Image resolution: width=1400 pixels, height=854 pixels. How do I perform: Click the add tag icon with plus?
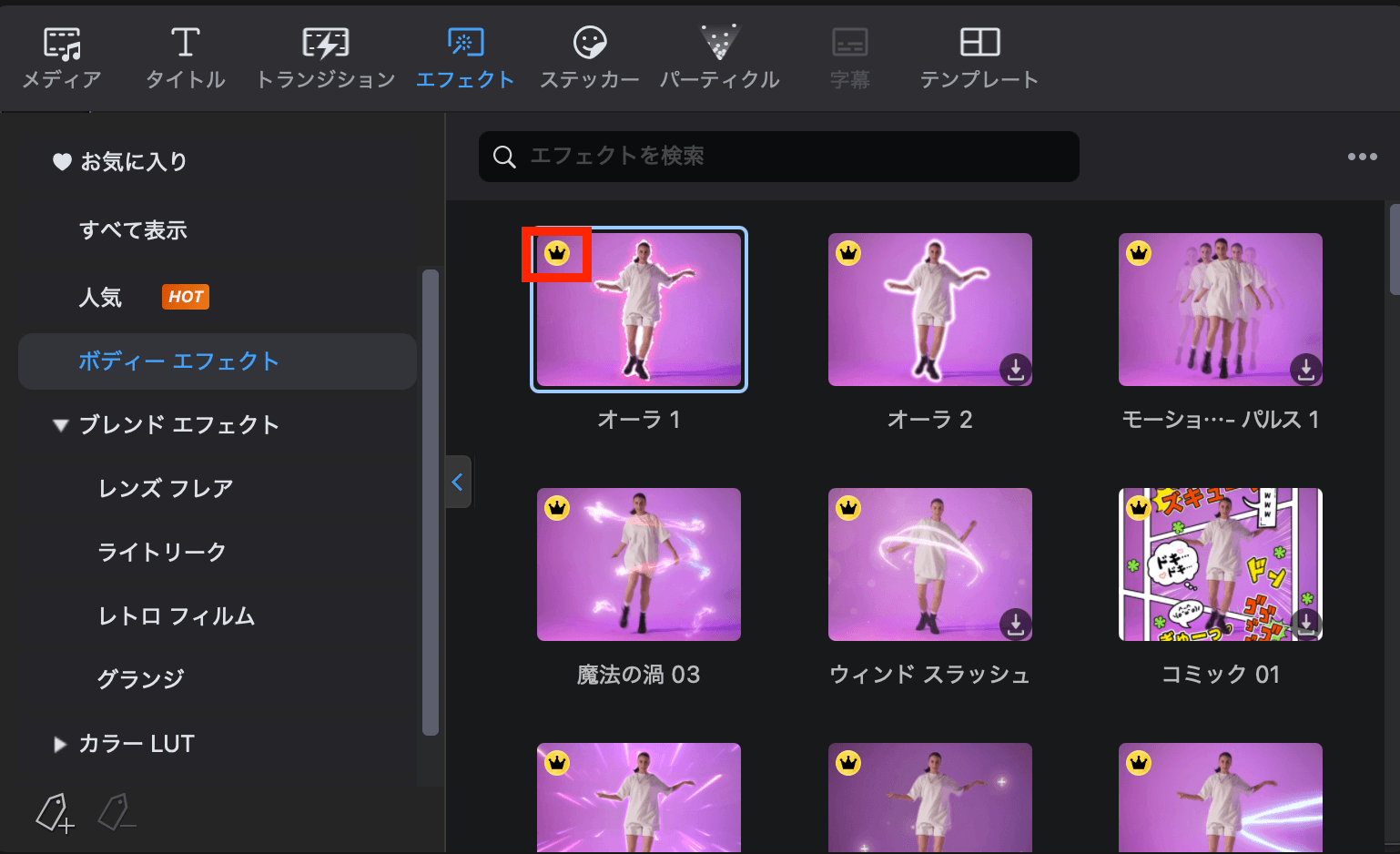55,812
